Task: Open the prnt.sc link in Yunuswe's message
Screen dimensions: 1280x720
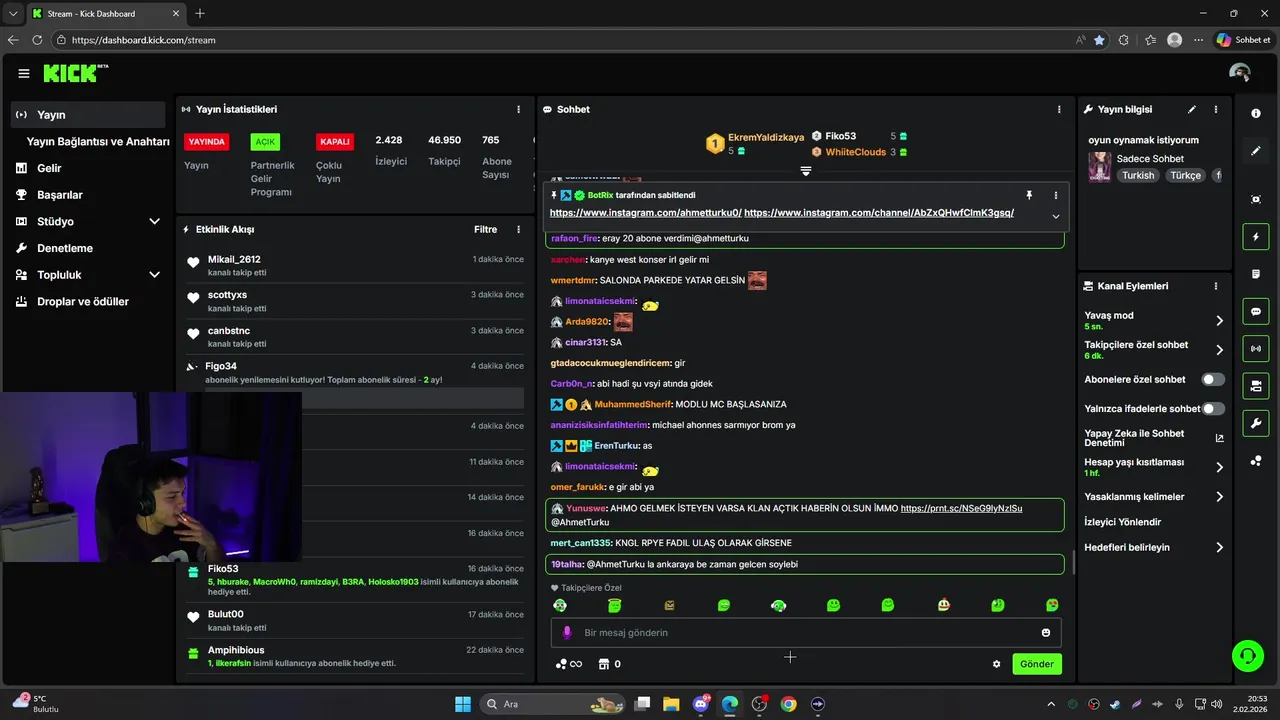Action: tap(961, 508)
